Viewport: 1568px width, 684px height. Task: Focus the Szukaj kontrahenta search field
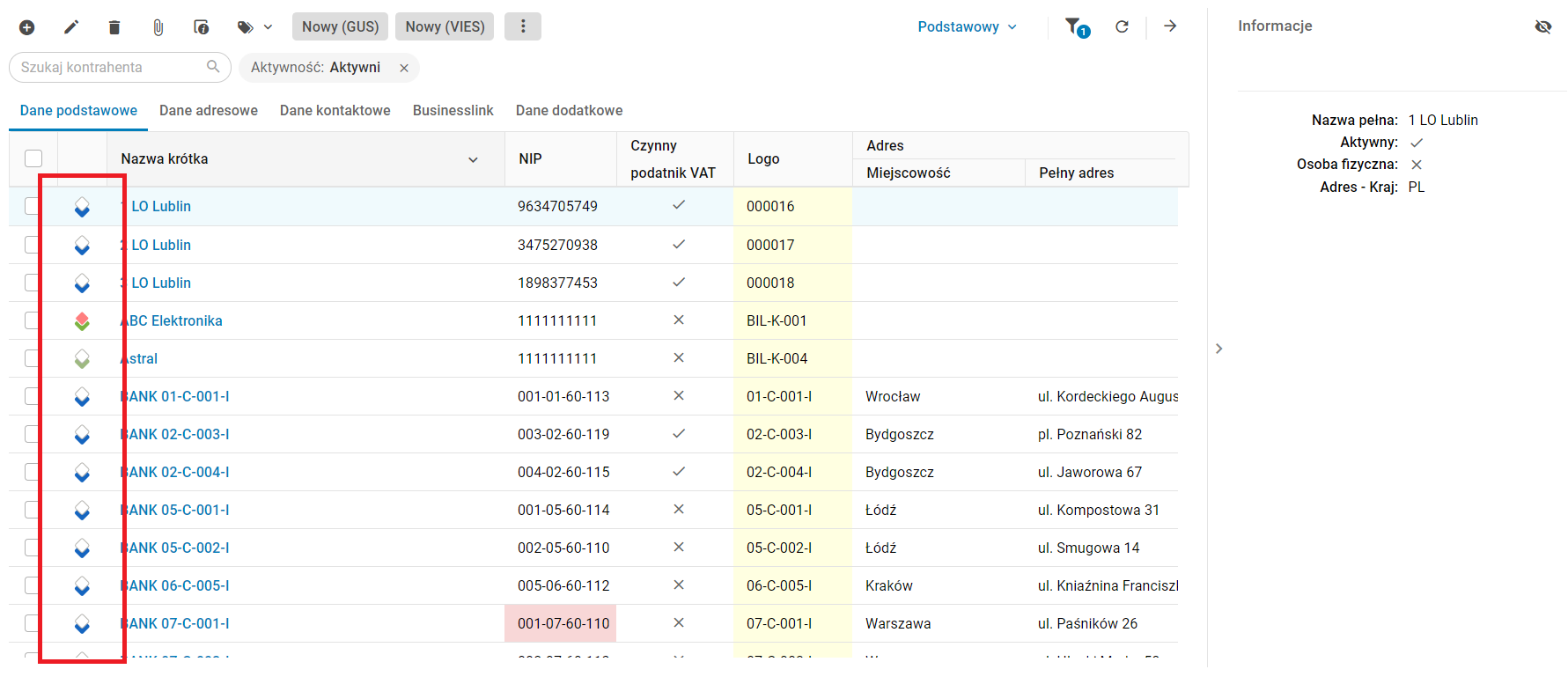pyautogui.click(x=110, y=67)
